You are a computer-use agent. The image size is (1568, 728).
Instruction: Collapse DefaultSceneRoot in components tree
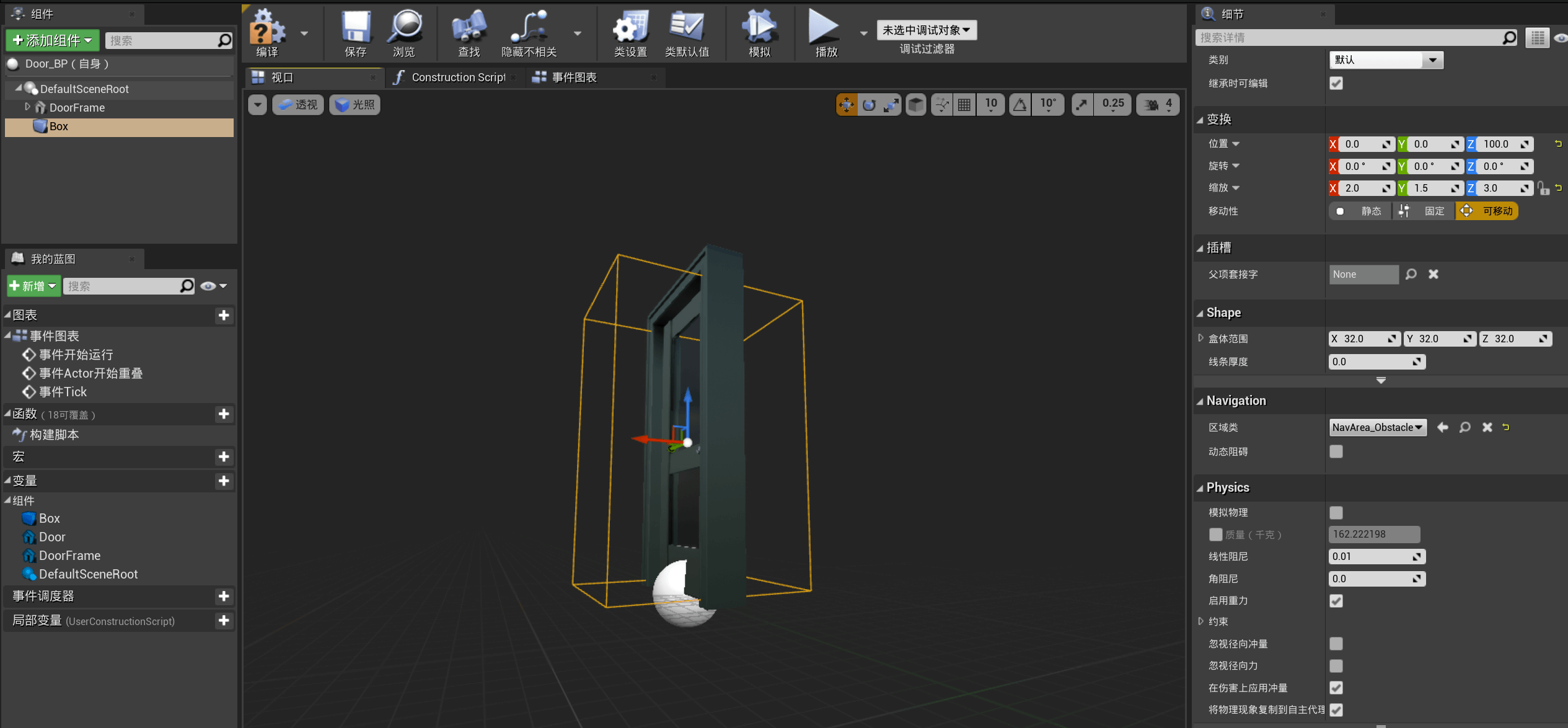coord(18,89)
